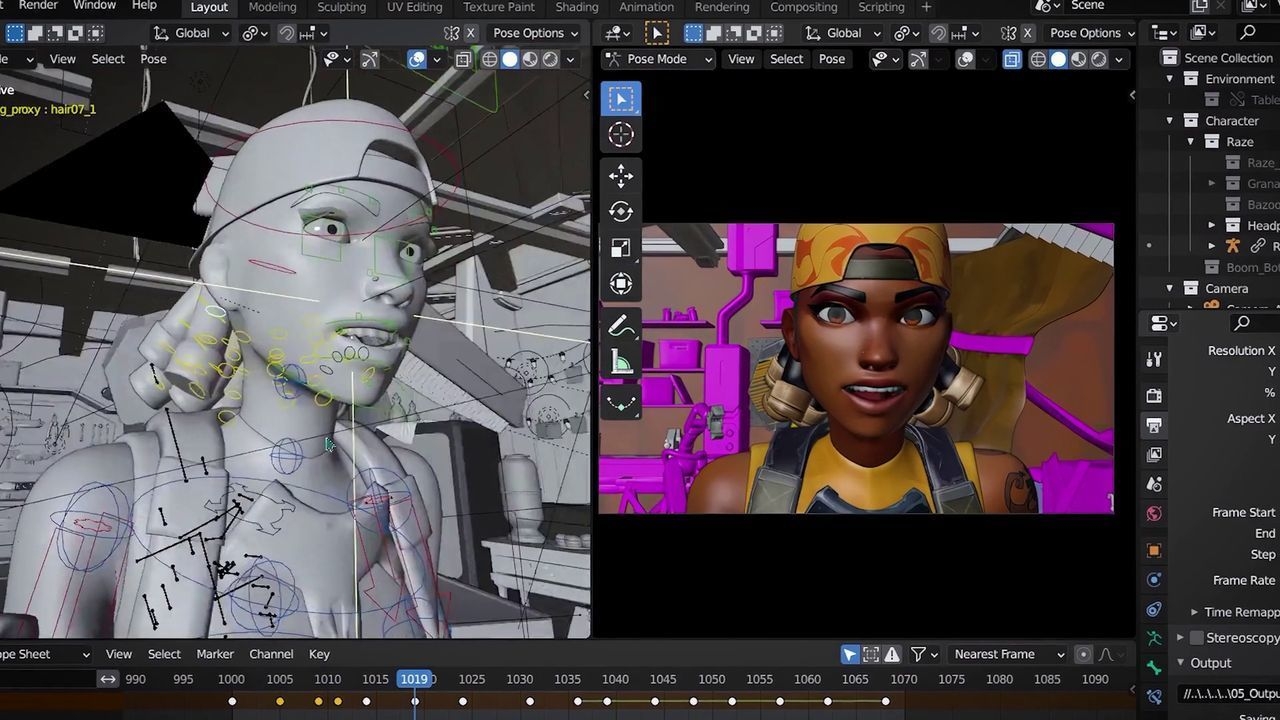
Task: Expand the Time Remapping panel
Action: (x=1194, y=612)
